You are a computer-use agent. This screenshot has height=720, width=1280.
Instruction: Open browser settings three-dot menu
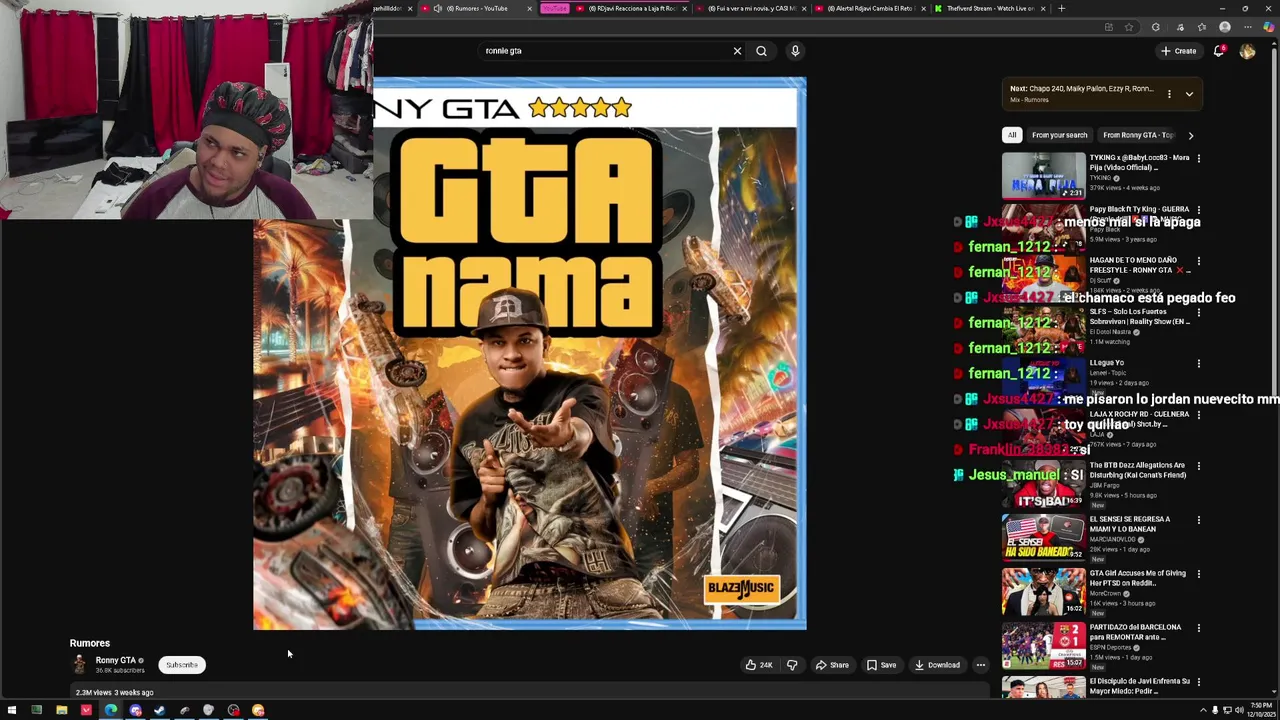pos(1247,27)
